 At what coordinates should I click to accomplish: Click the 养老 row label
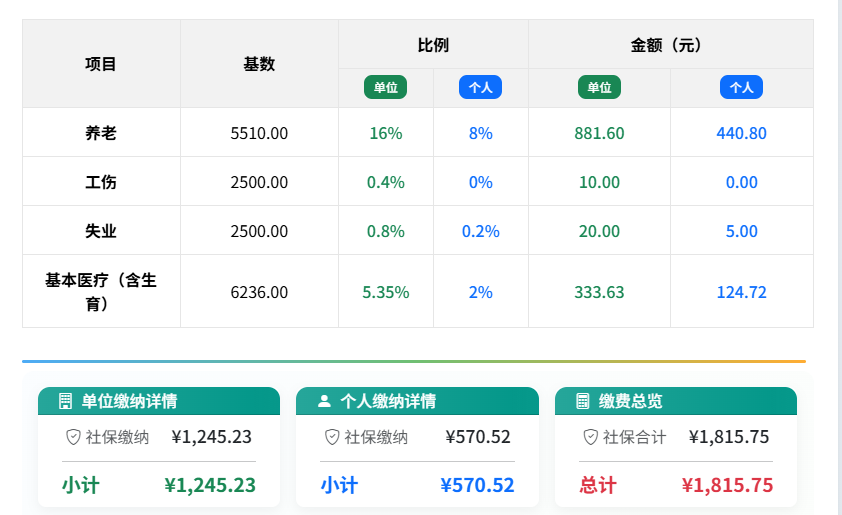click(x=101, y=133)
